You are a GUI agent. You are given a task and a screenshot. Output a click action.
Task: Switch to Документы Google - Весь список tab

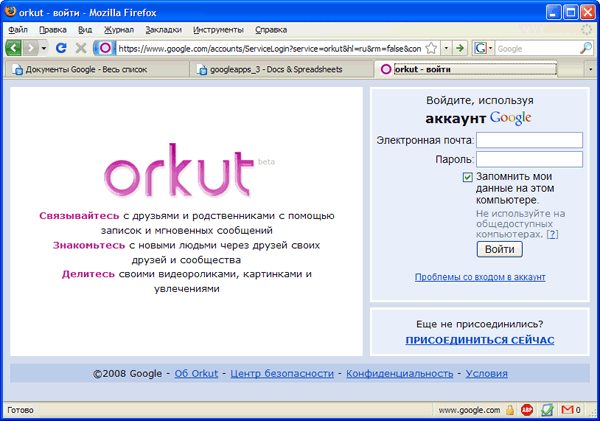coord(96,69)
